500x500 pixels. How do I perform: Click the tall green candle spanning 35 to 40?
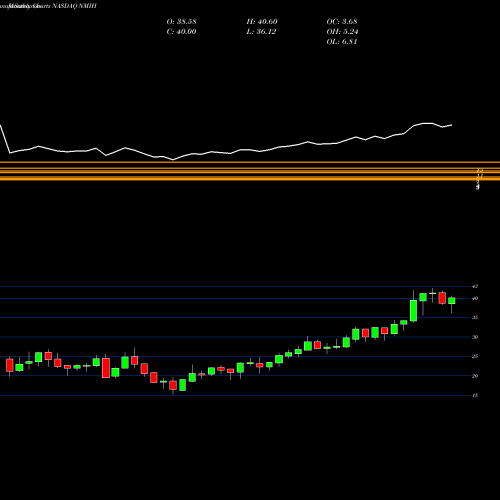[x=414, y=311]
